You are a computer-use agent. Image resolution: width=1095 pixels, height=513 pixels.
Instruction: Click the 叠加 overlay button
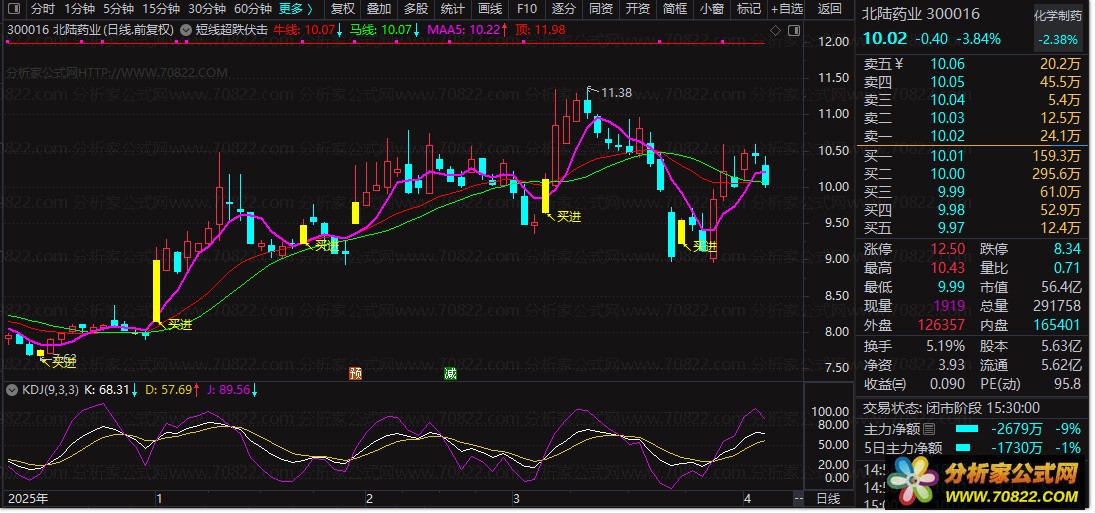[x=379, y=9]
